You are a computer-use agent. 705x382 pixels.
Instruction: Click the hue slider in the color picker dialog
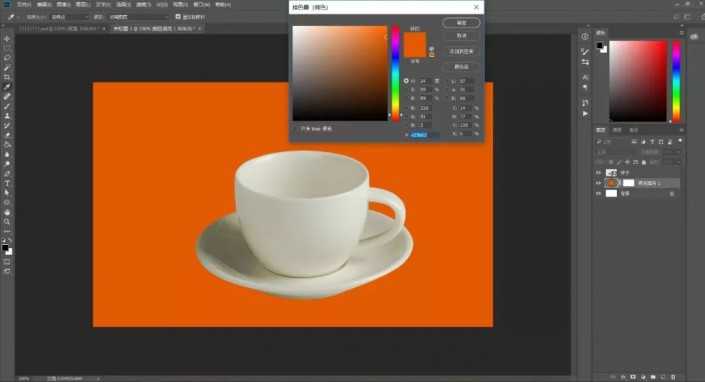[x=395, y=73]
